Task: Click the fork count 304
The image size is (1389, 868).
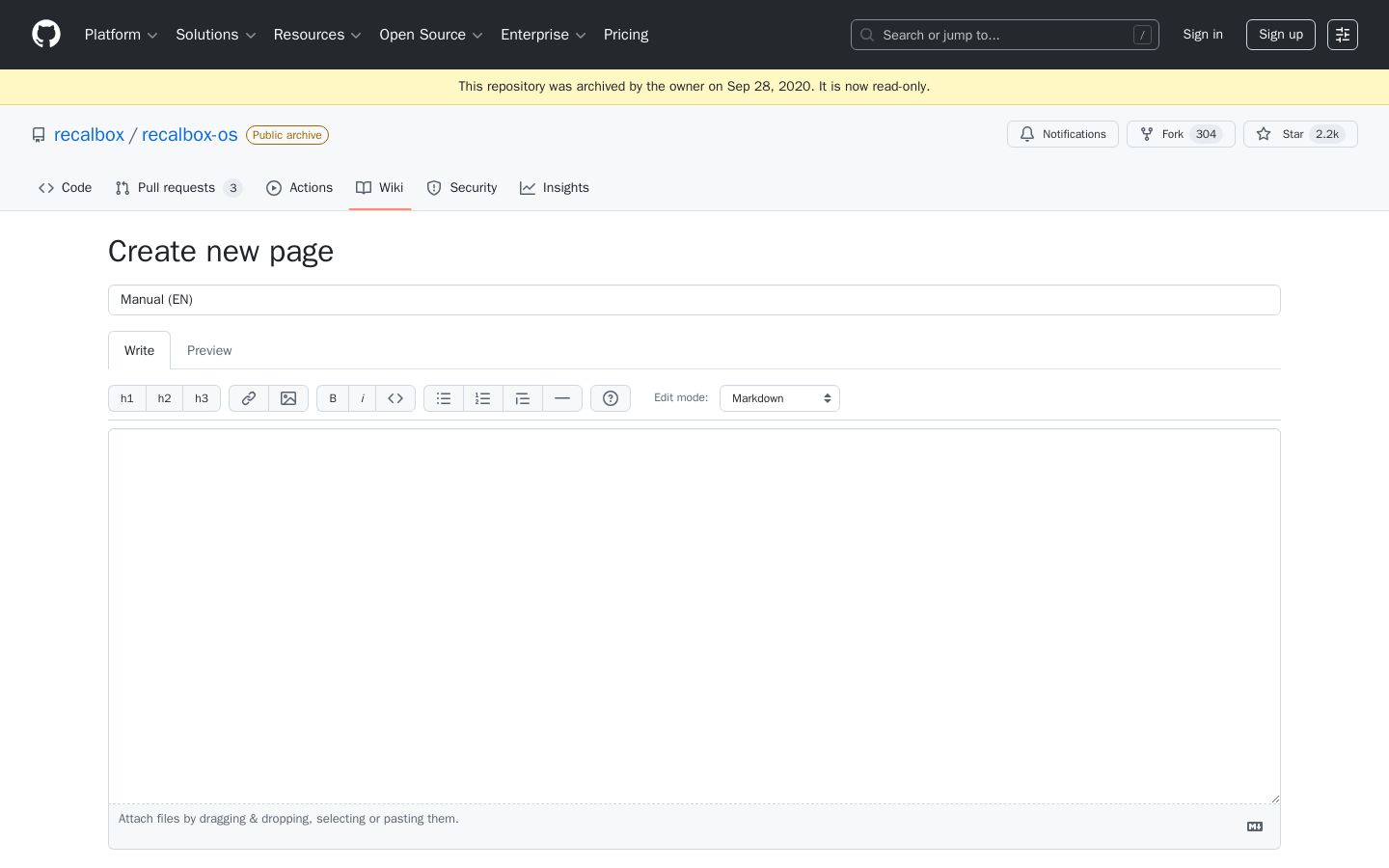Action: 1206,134
